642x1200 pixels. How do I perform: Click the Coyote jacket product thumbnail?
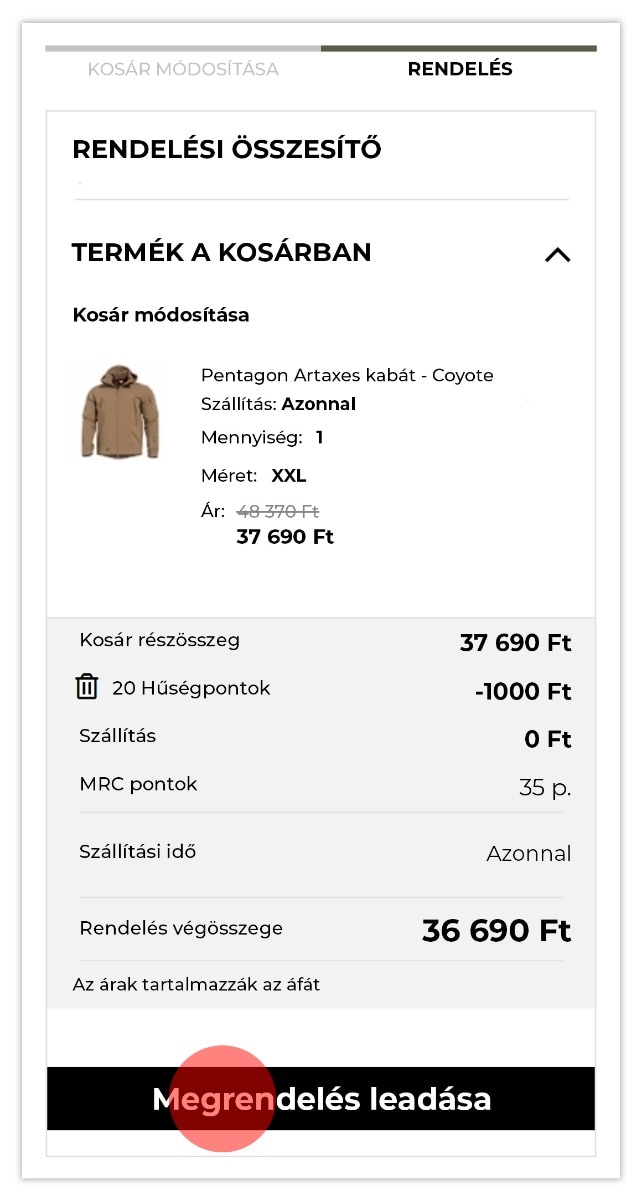119,412
